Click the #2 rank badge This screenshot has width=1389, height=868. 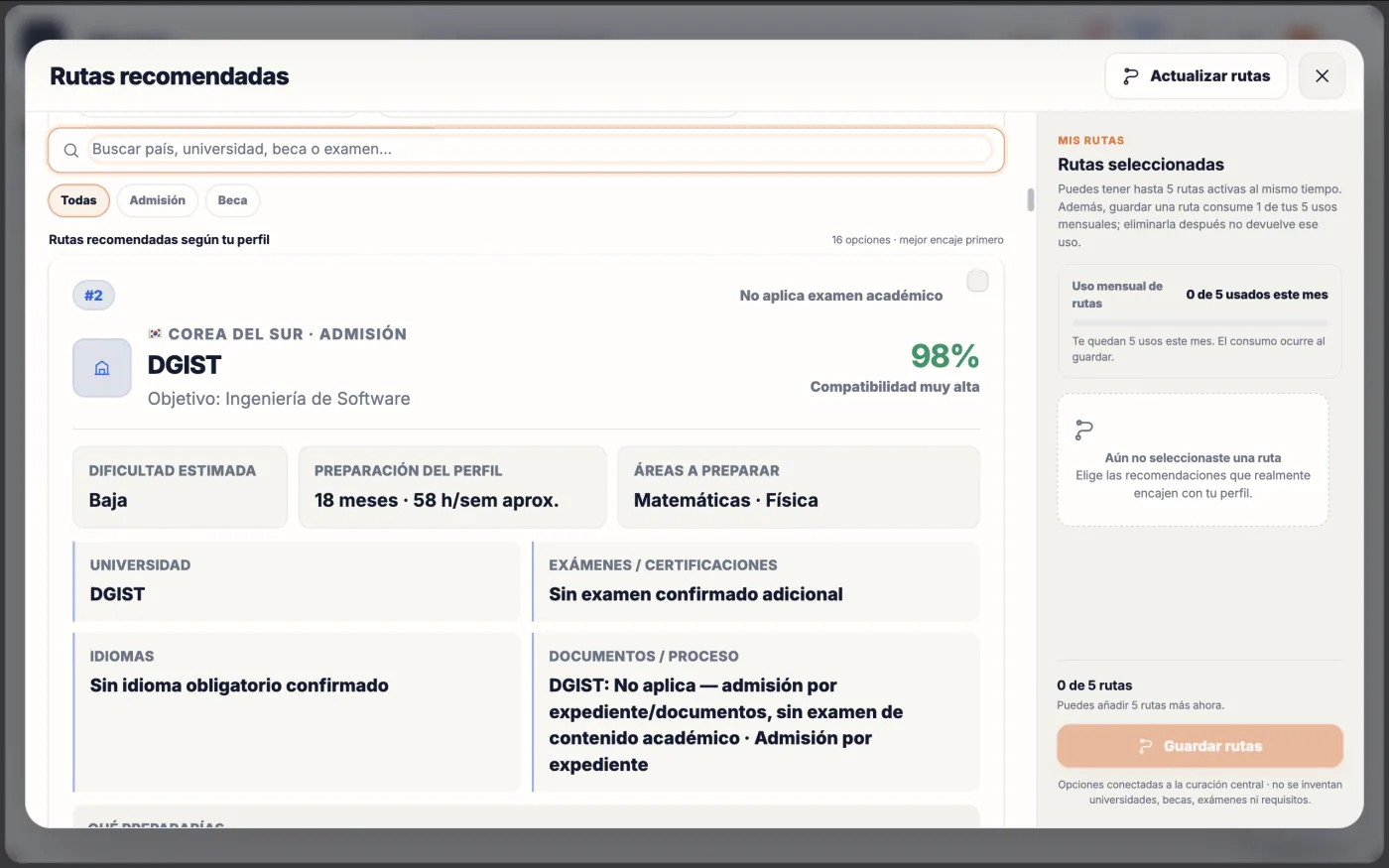tap(94, 296)
